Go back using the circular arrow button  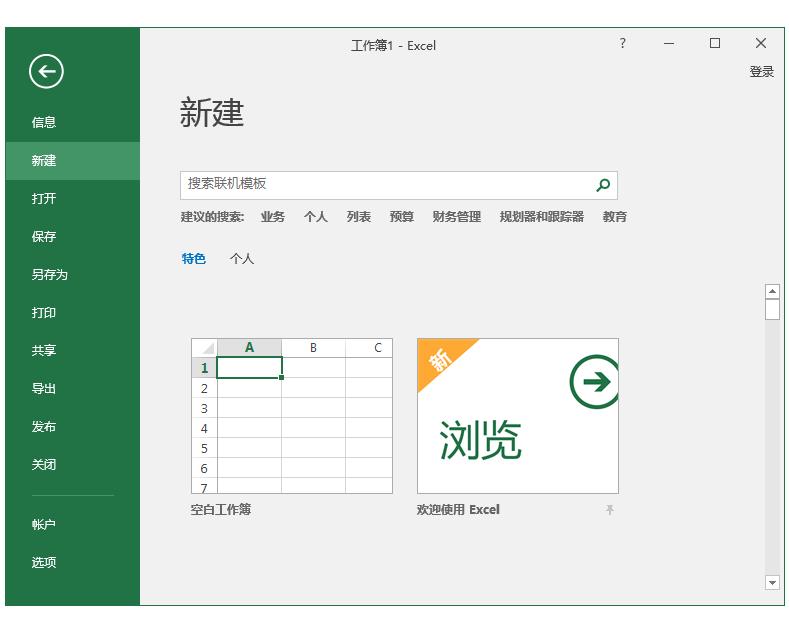point(46,71)
